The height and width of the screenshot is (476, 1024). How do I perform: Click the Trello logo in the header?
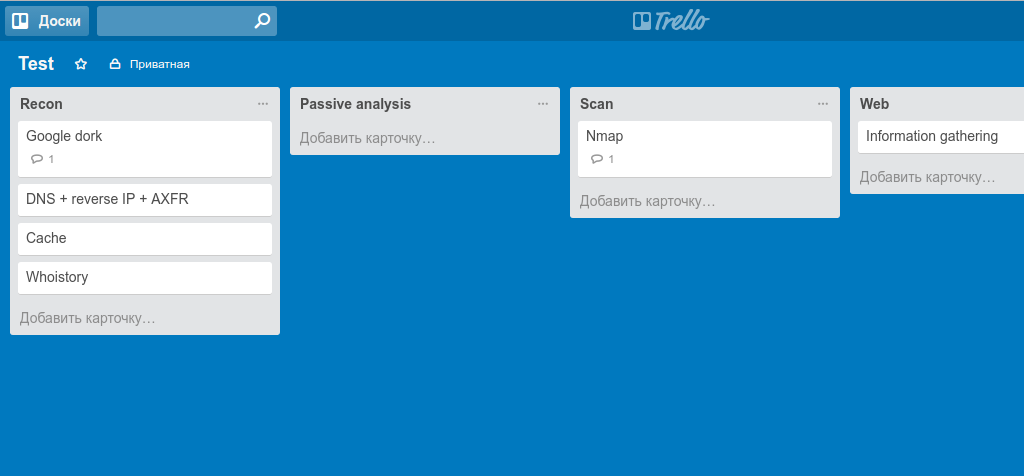pos(671,21)
